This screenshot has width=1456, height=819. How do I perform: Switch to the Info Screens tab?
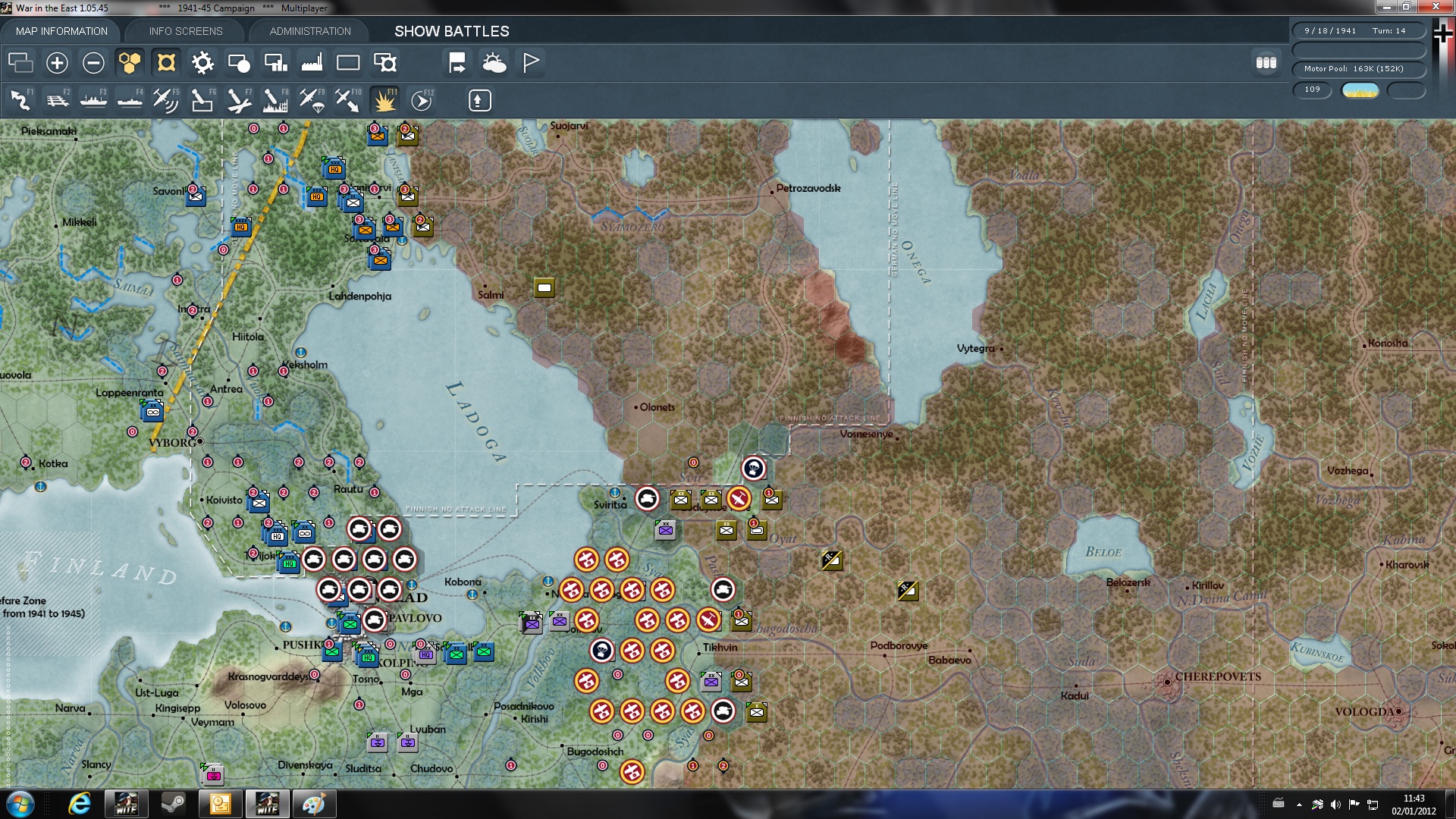tap(186, 31)
